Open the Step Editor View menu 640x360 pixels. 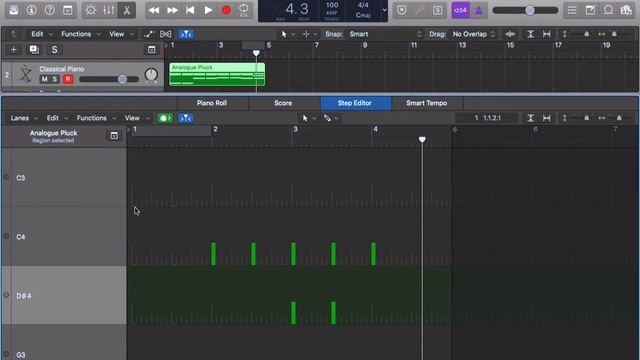pos(137,118)
